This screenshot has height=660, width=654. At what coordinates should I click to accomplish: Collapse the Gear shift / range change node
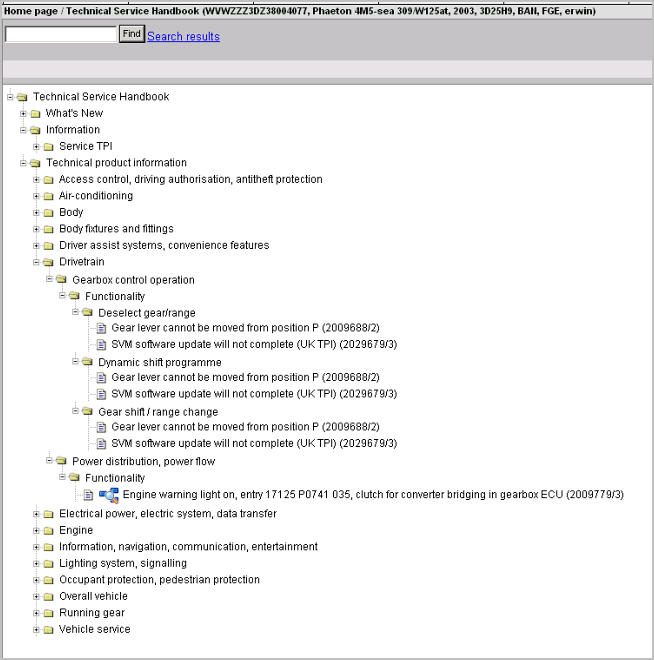coord(76,411)
